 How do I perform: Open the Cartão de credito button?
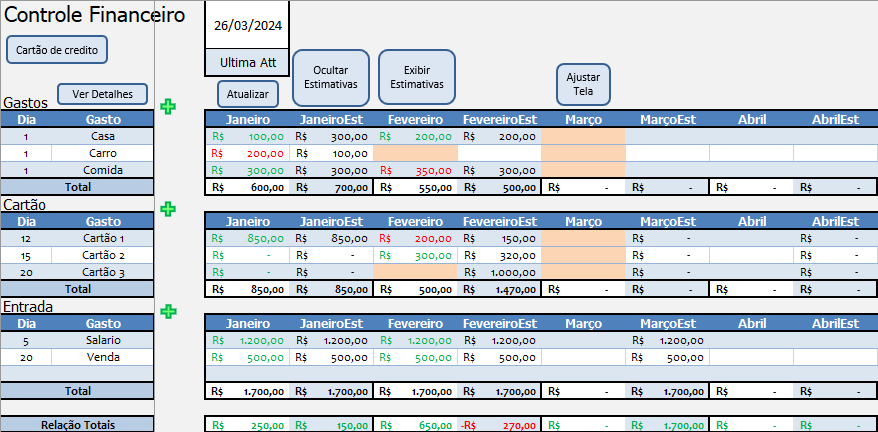(57, 50)
